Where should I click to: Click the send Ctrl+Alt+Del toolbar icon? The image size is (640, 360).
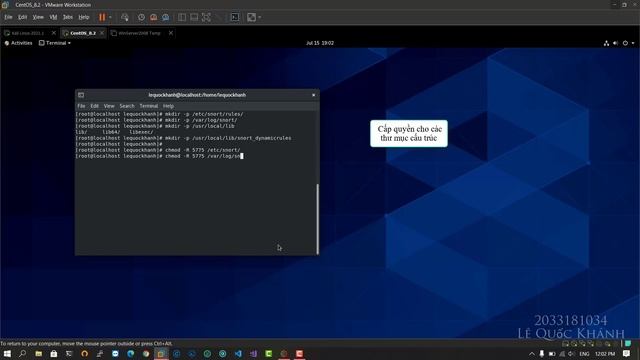[x=125, y=17]
